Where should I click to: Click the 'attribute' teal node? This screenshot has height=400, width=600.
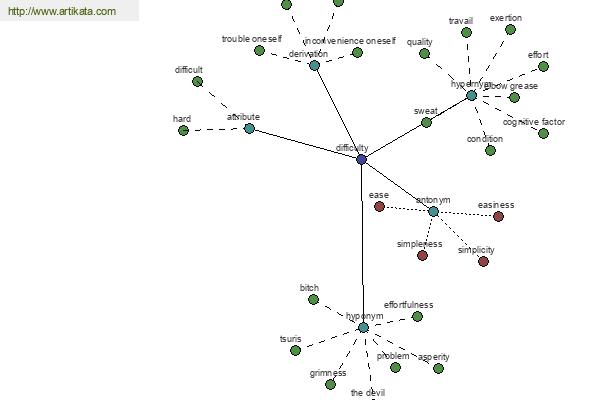(249, 128)
